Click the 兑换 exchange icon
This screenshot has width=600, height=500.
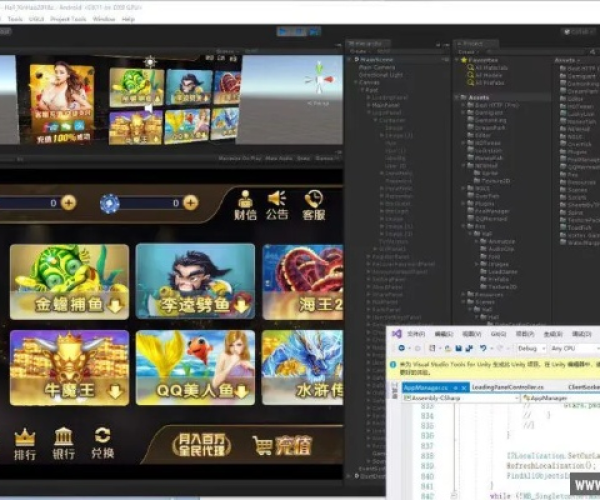tap(102, 443)
